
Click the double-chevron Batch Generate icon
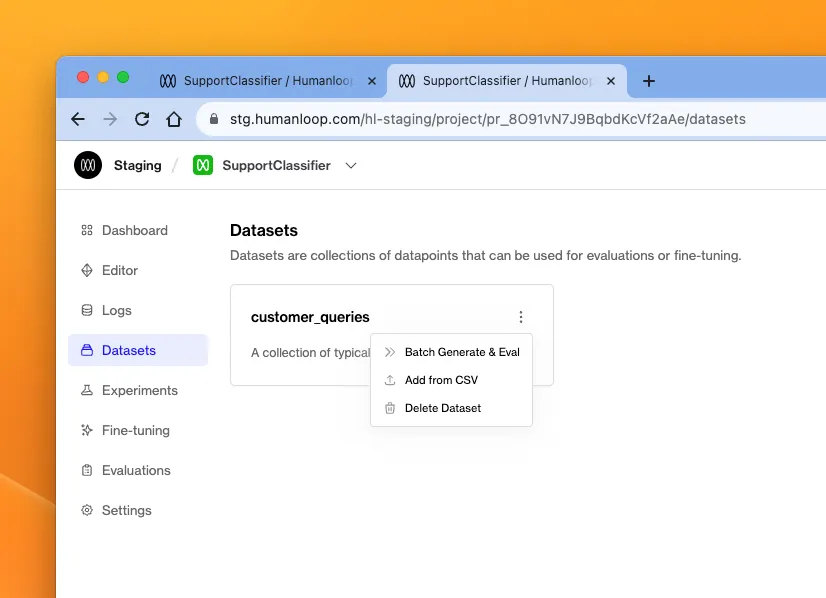click(x=390, y=352)
